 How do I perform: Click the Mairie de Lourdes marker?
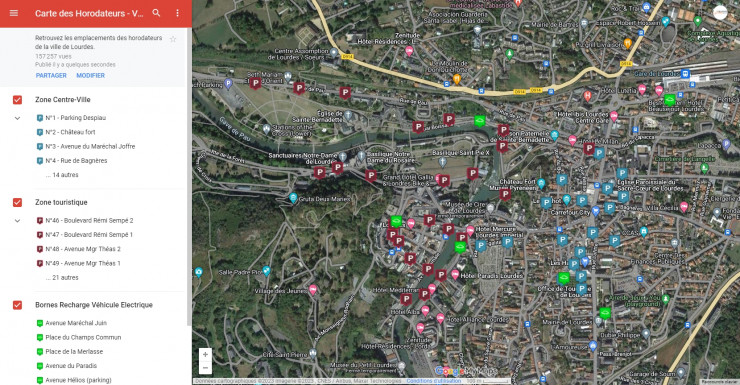point(598,321)
